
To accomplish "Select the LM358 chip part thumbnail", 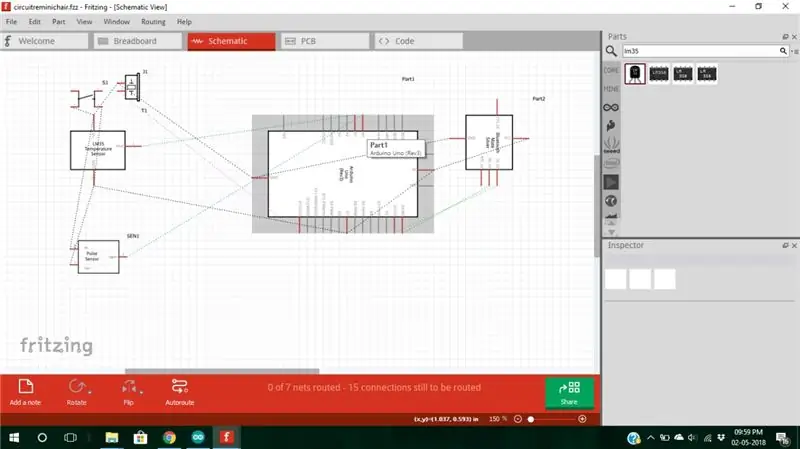I will pos(659,74).
